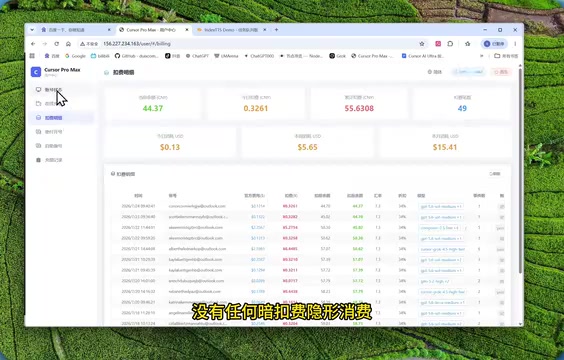Open the Google bookmark
Screen dimensions: 564x360
(x=75, y=56)
